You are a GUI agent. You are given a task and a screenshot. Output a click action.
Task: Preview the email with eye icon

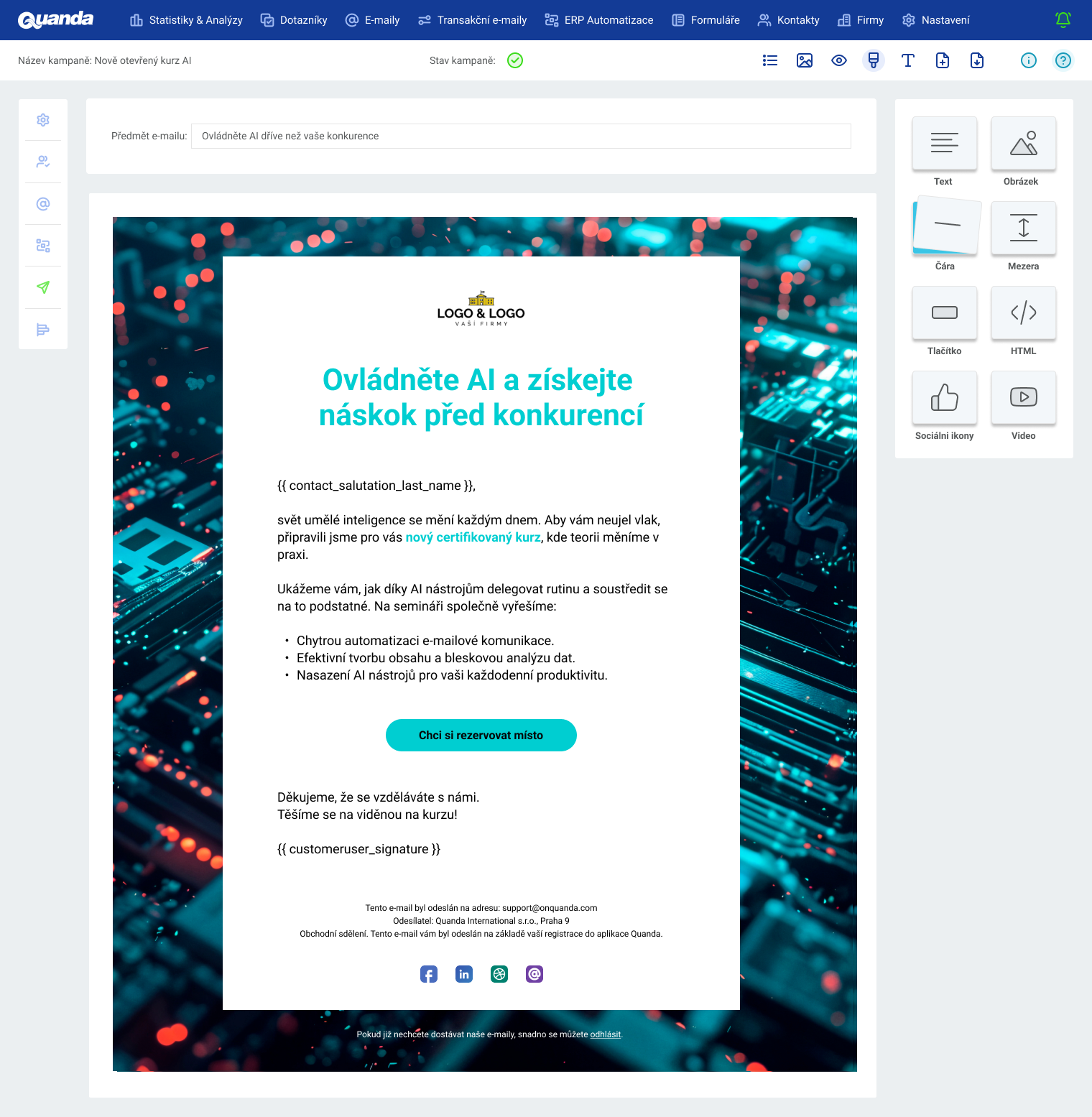click(x=839, y=60)
